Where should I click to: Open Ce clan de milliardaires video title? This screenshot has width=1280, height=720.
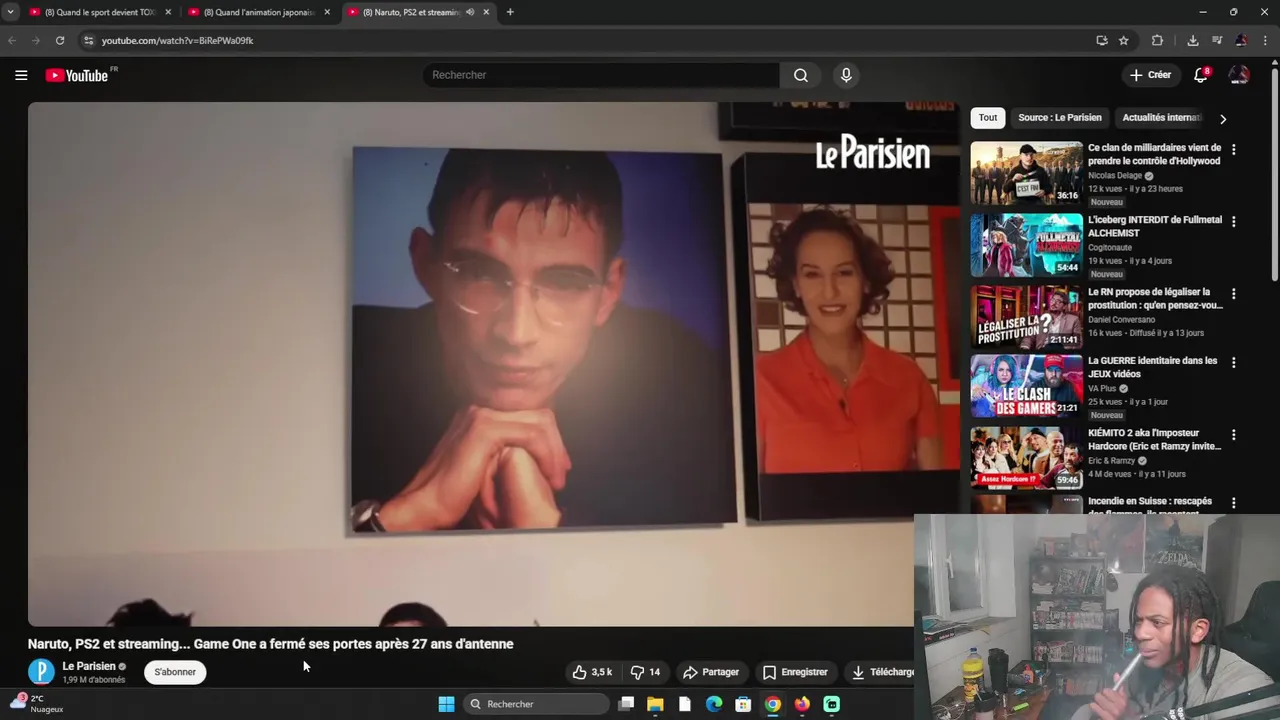(1154, 154)
